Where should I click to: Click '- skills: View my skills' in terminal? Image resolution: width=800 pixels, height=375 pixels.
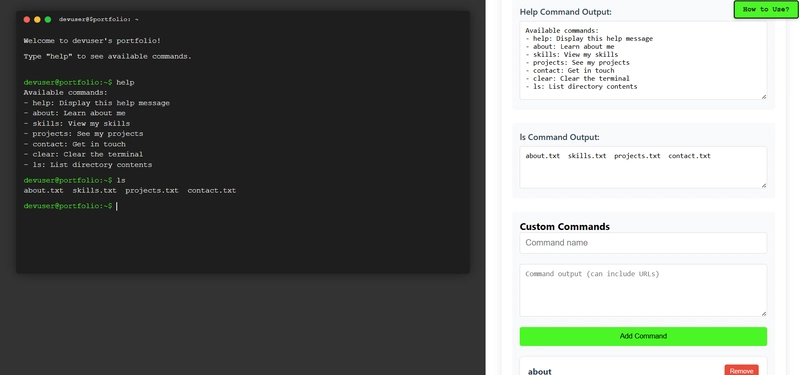[x=77, y=123]
